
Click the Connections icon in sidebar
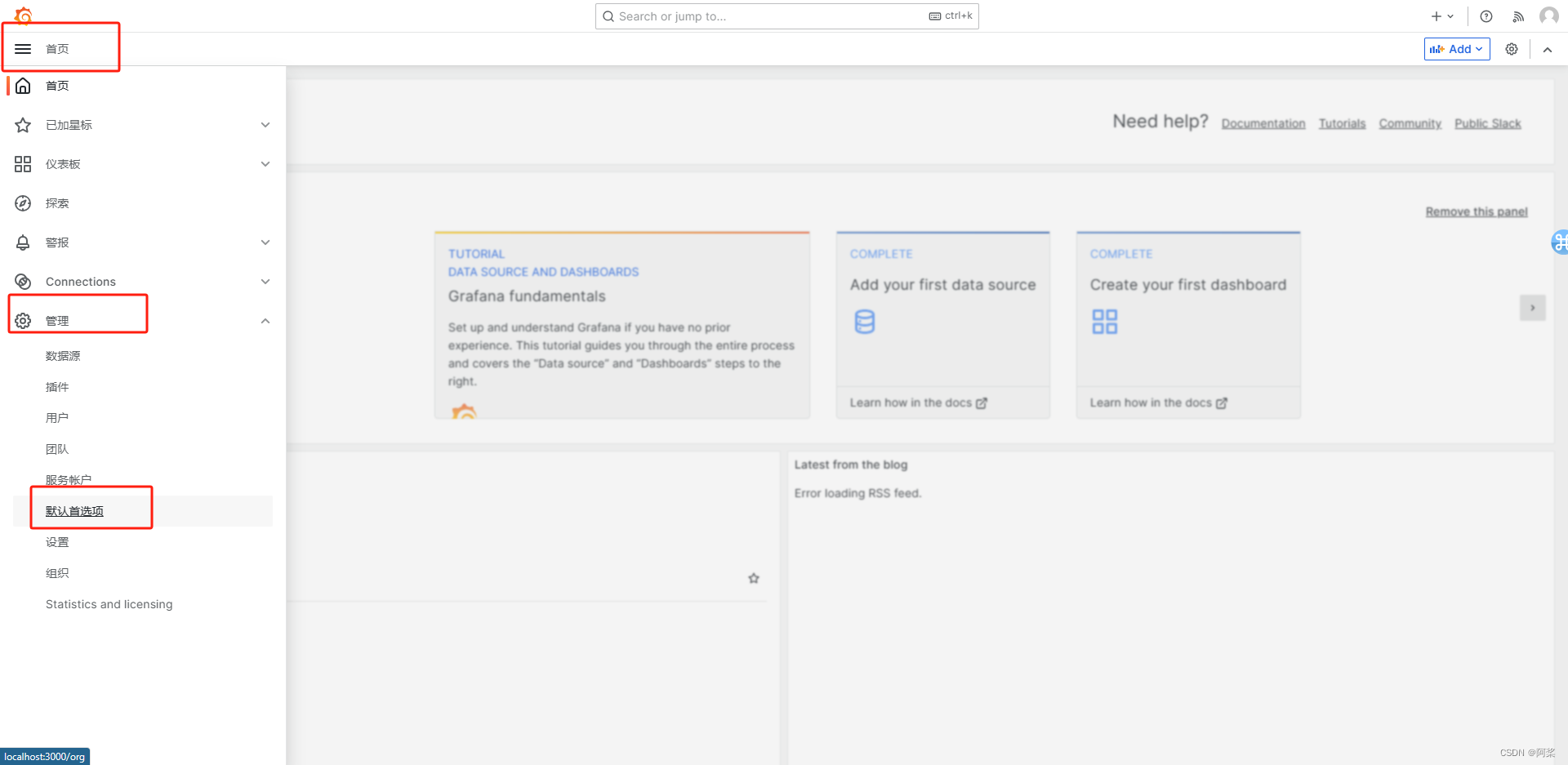point(23,282)
